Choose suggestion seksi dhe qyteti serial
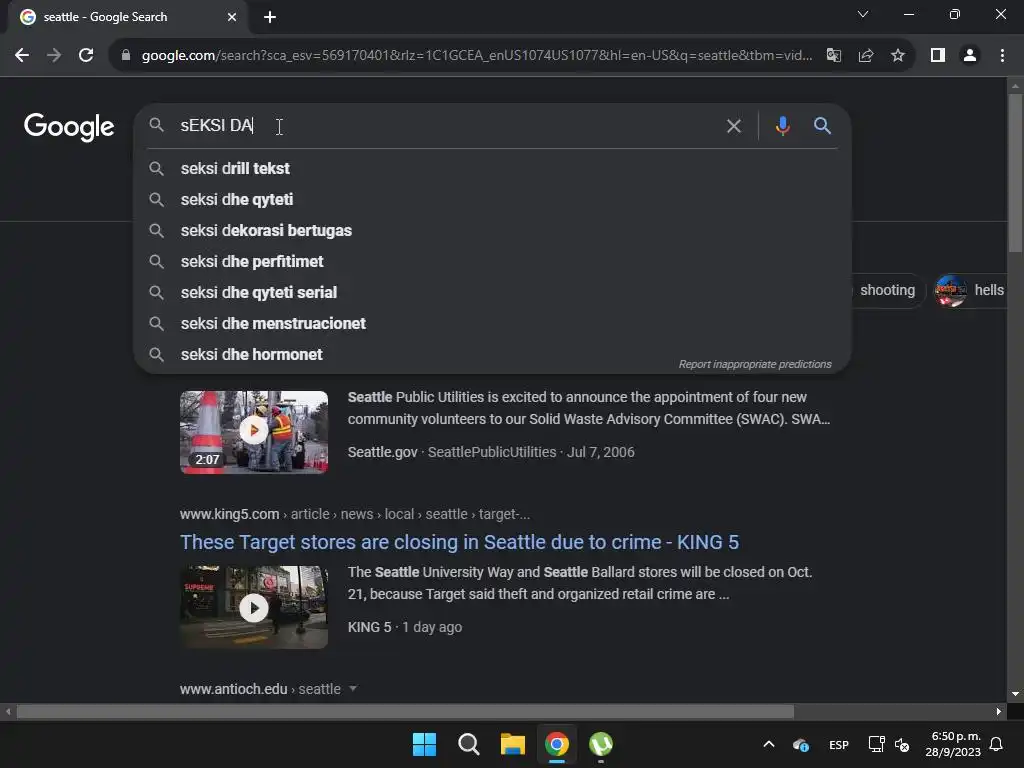This screenshot has height=768, width=1024. point(492,293)
